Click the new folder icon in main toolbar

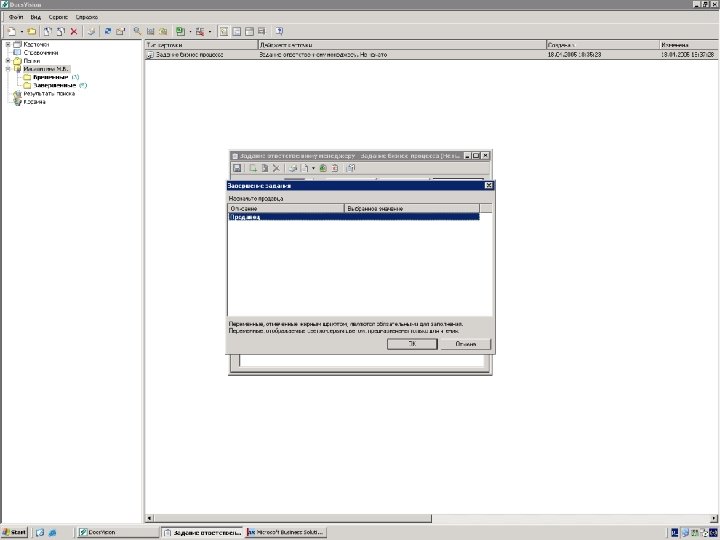(31, 31)
